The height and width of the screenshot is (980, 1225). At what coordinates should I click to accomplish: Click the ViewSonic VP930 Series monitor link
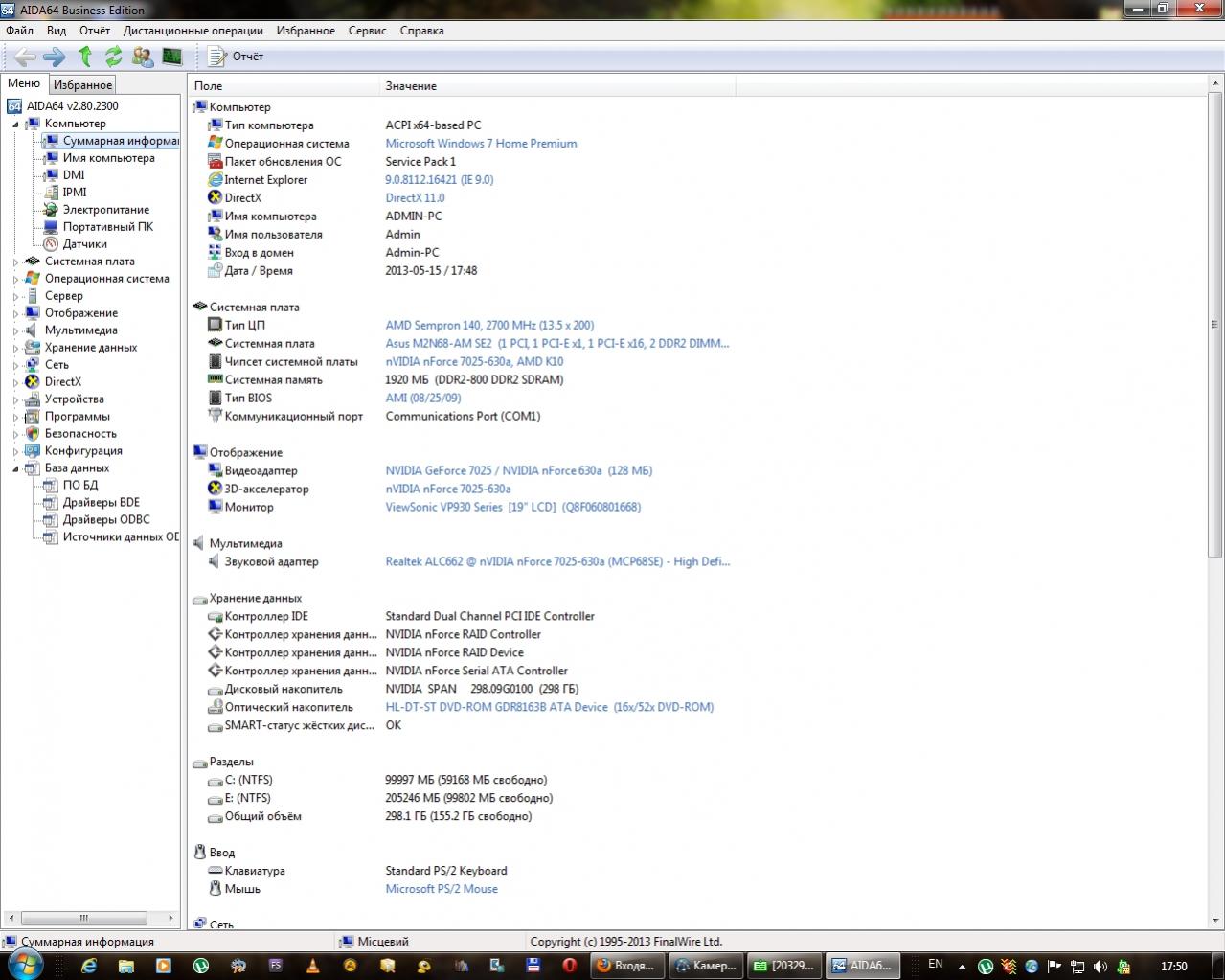tap(513, 508)
